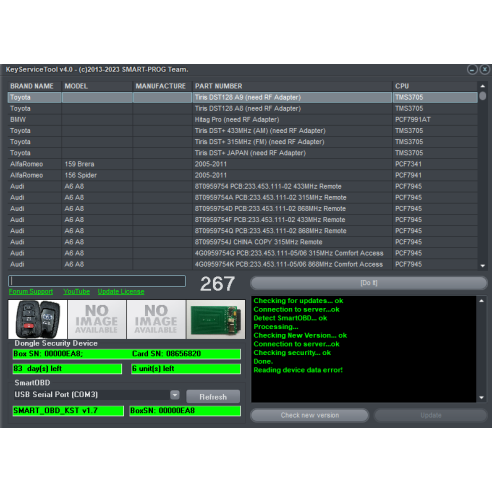Viewport: 492px width, 492px height.
Task: Click the PCF7941 CPU cell
Action: [435, 175]
